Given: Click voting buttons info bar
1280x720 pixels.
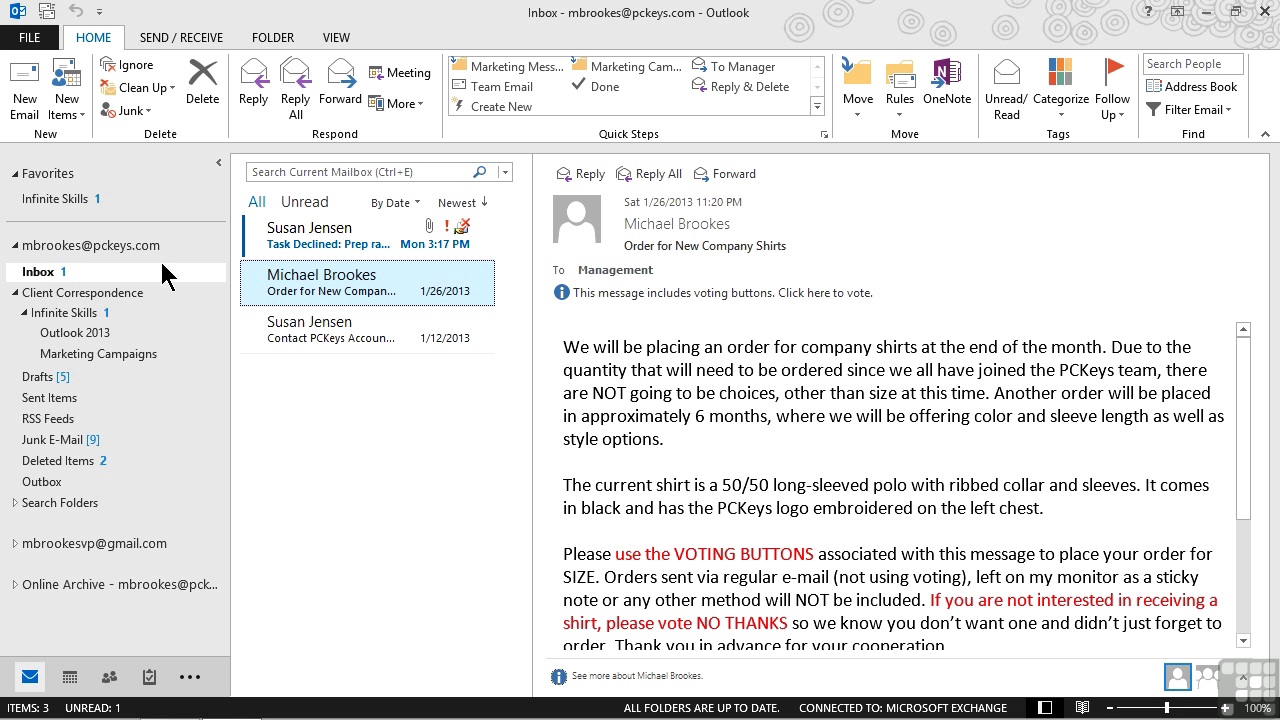Looking at the screenshot, I should pyautogui.click(x=713, y=293).
